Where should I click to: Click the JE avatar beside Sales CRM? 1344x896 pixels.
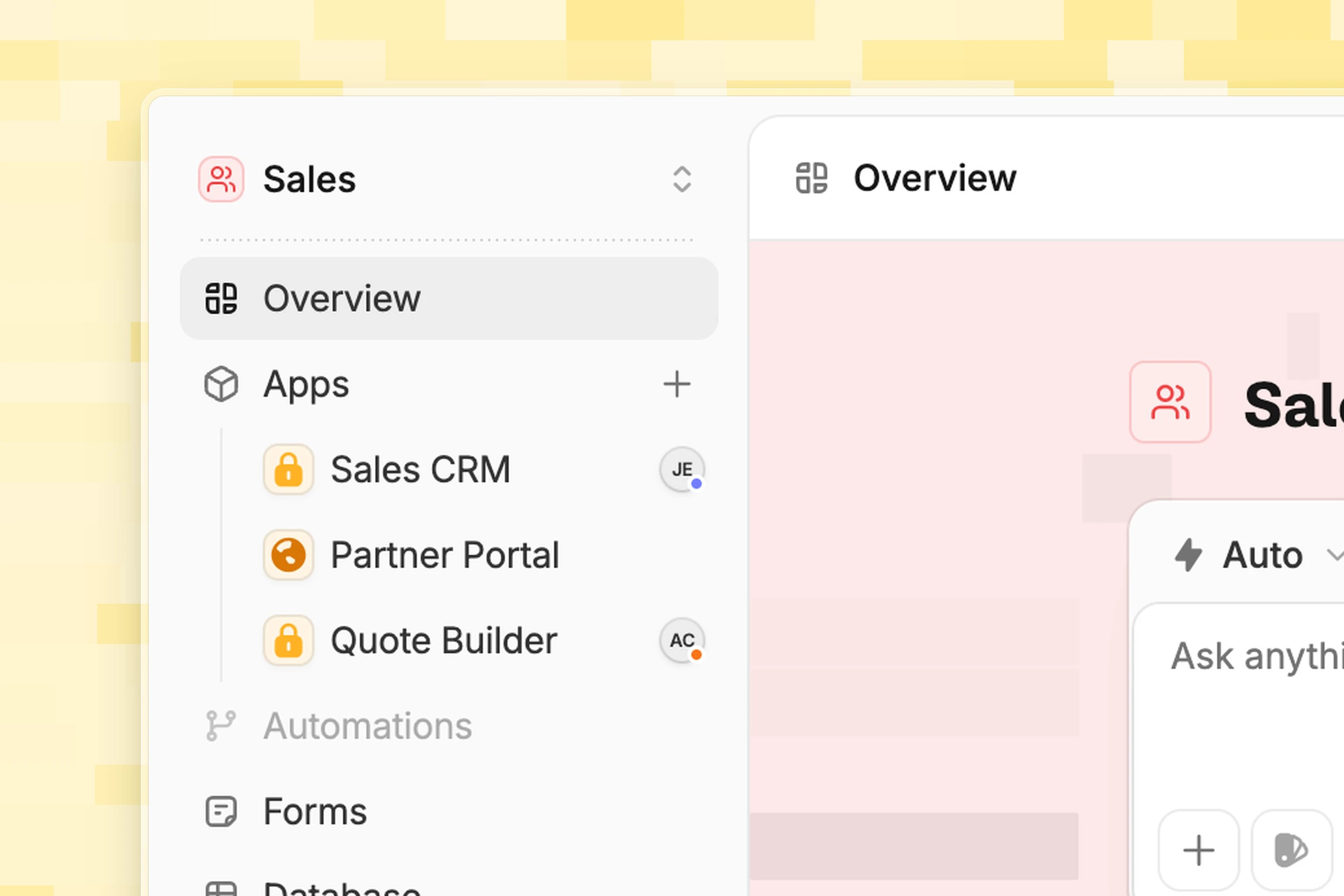682,470
